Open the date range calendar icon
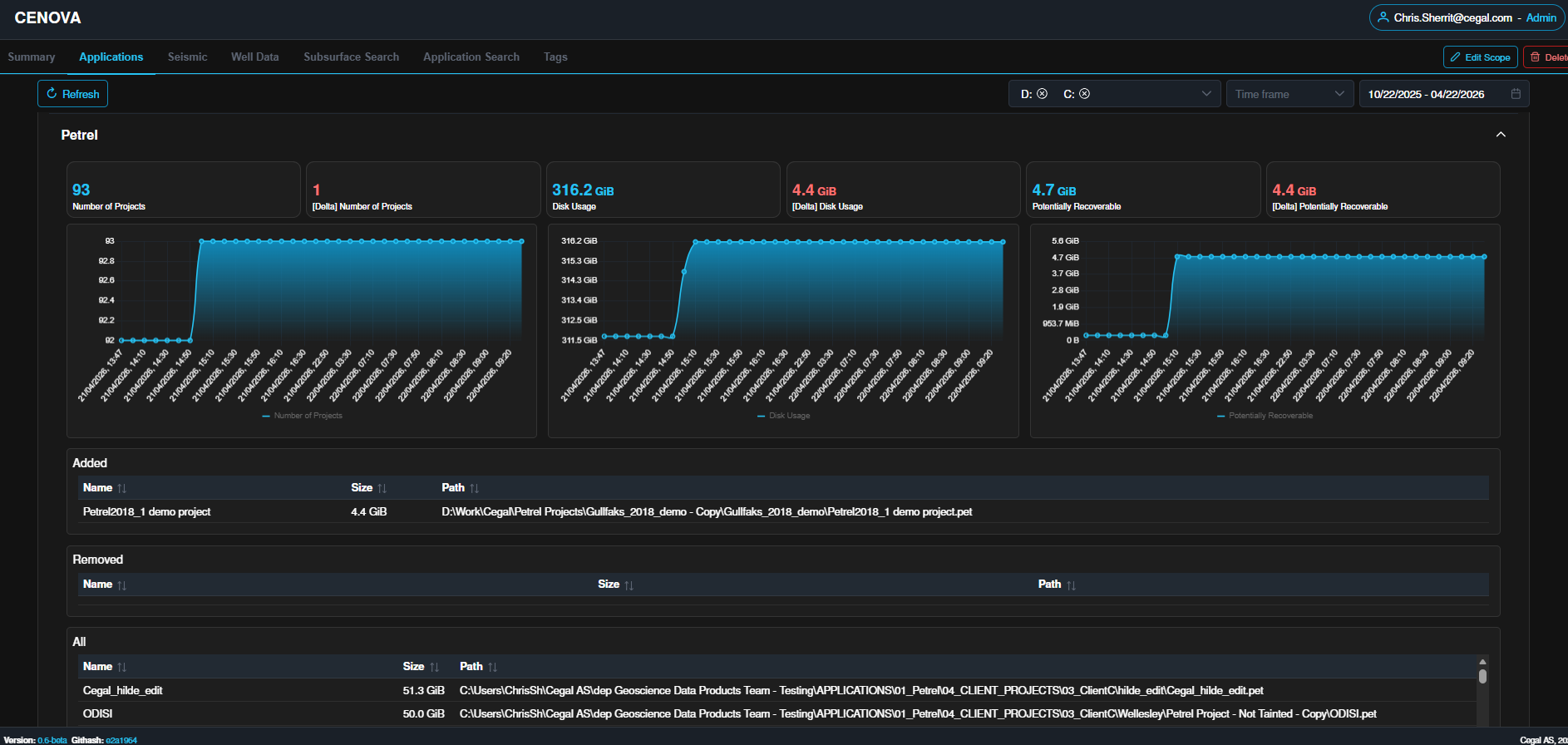Screen dimensions: 1568x745 click(x=1516, y=94)
